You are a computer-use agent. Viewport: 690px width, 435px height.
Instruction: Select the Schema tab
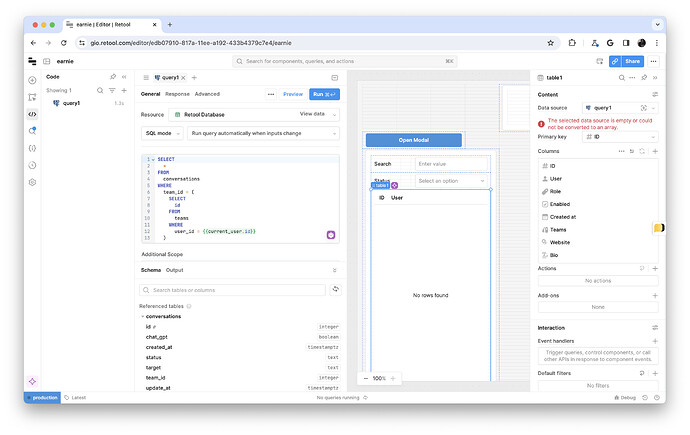(150, 270)
